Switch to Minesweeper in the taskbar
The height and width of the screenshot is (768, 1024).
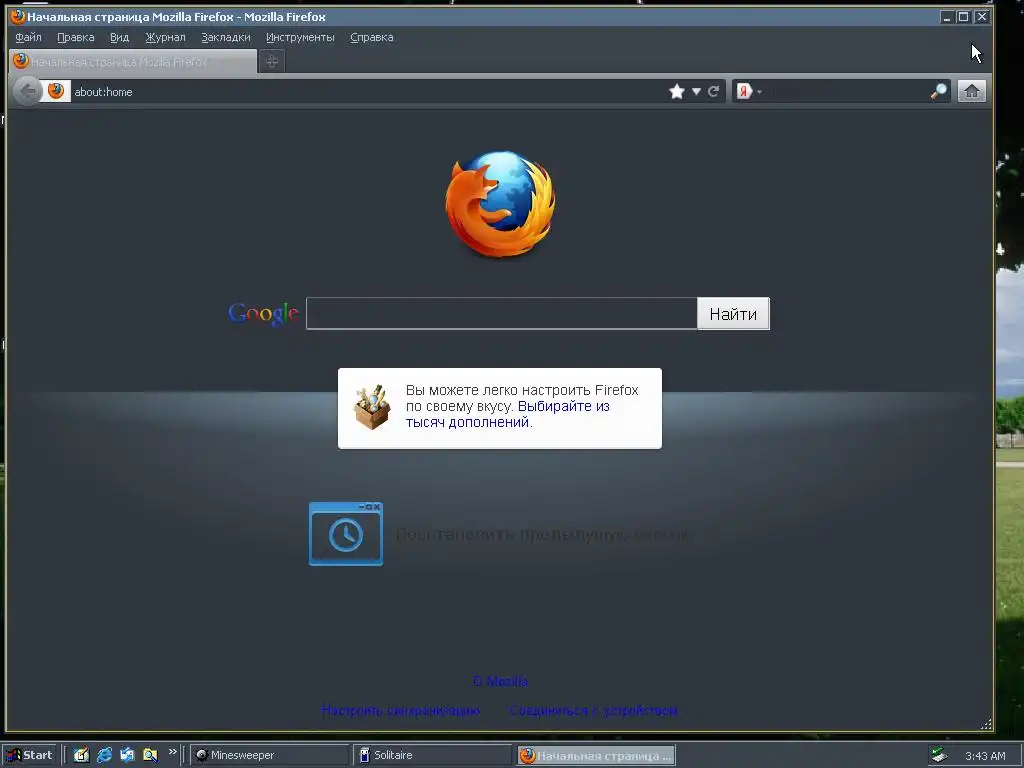tap(269, 755)
